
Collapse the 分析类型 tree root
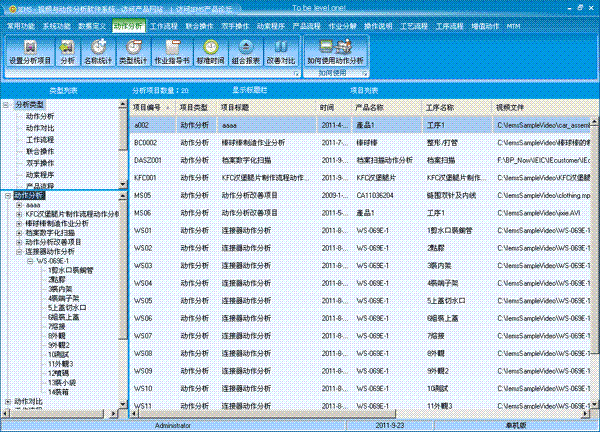click(6, 105)
